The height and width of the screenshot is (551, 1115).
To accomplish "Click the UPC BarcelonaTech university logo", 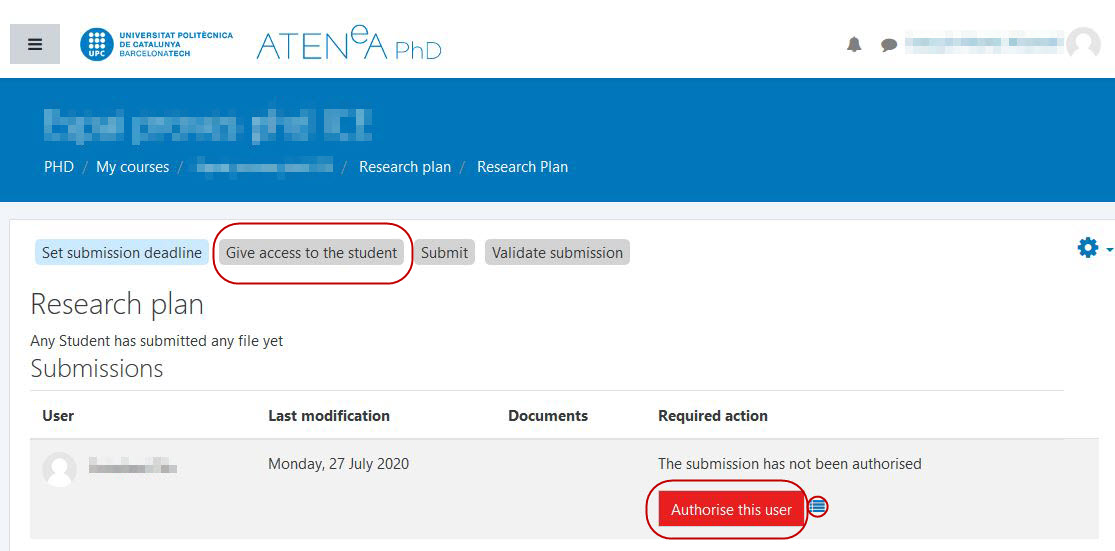I will [x=157, y=44].
